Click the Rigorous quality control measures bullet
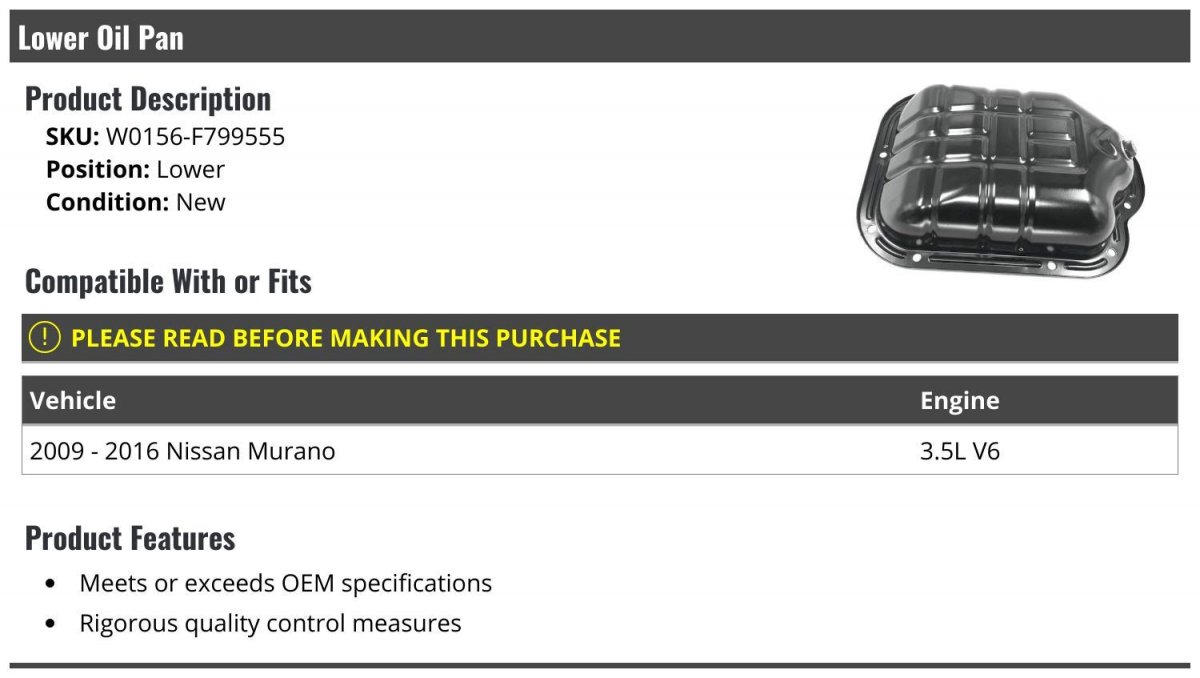 pos(271,624)
